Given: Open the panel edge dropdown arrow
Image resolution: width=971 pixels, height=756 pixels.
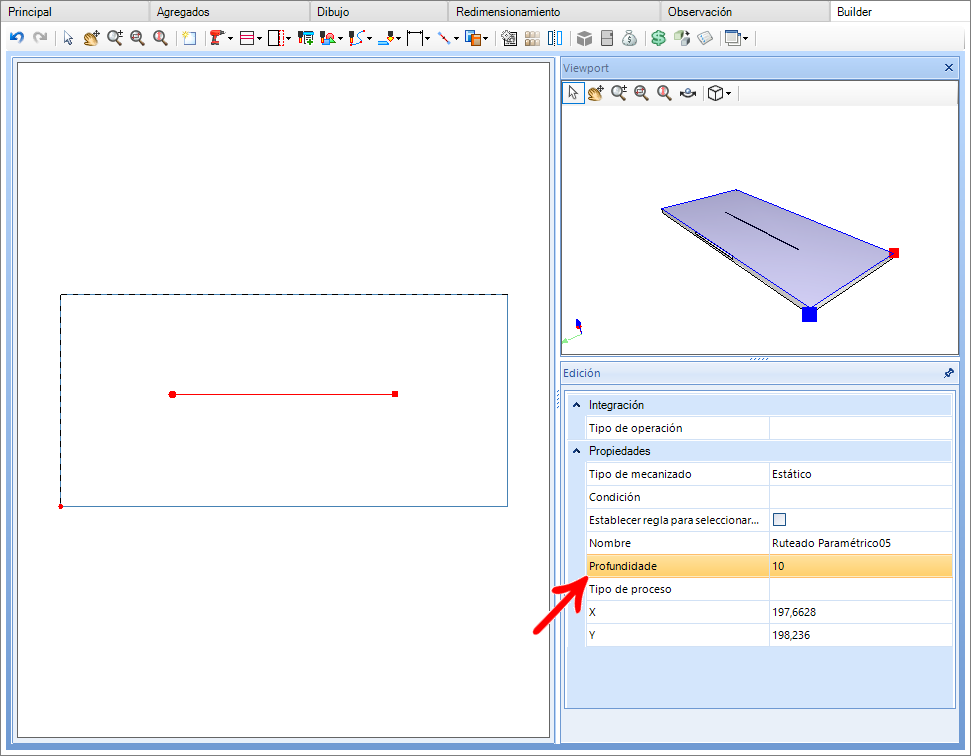Looking at the screenshot, I should coord(289,38).
